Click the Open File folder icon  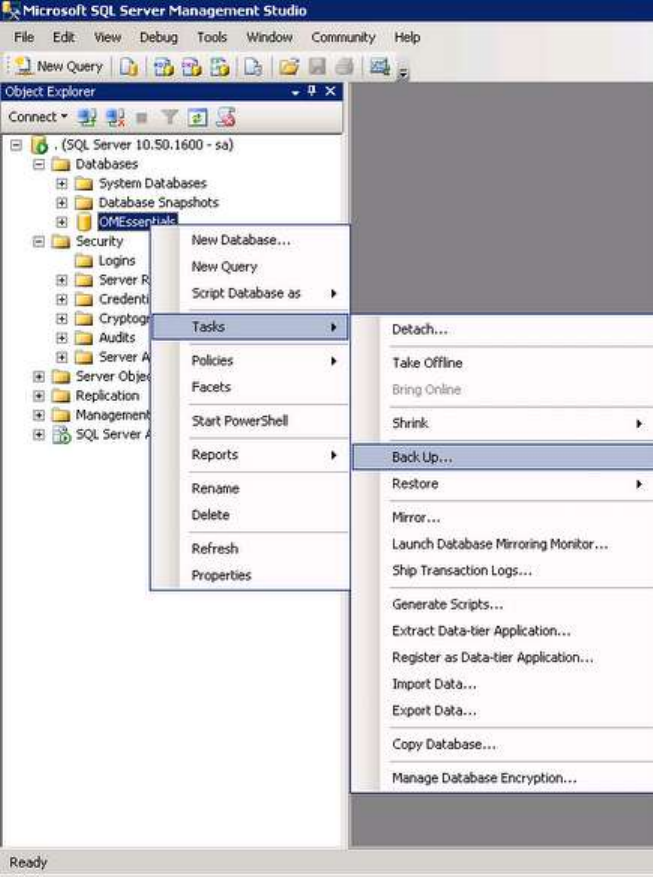pos(288,67)
